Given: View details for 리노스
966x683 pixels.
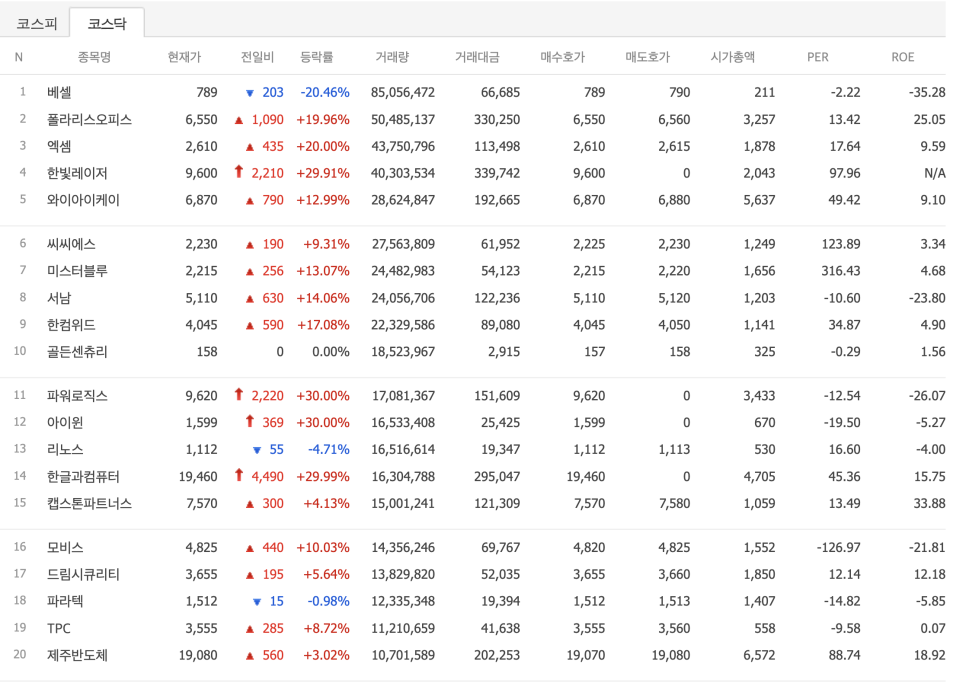Looking at the screenshot, I should (65, 450).
